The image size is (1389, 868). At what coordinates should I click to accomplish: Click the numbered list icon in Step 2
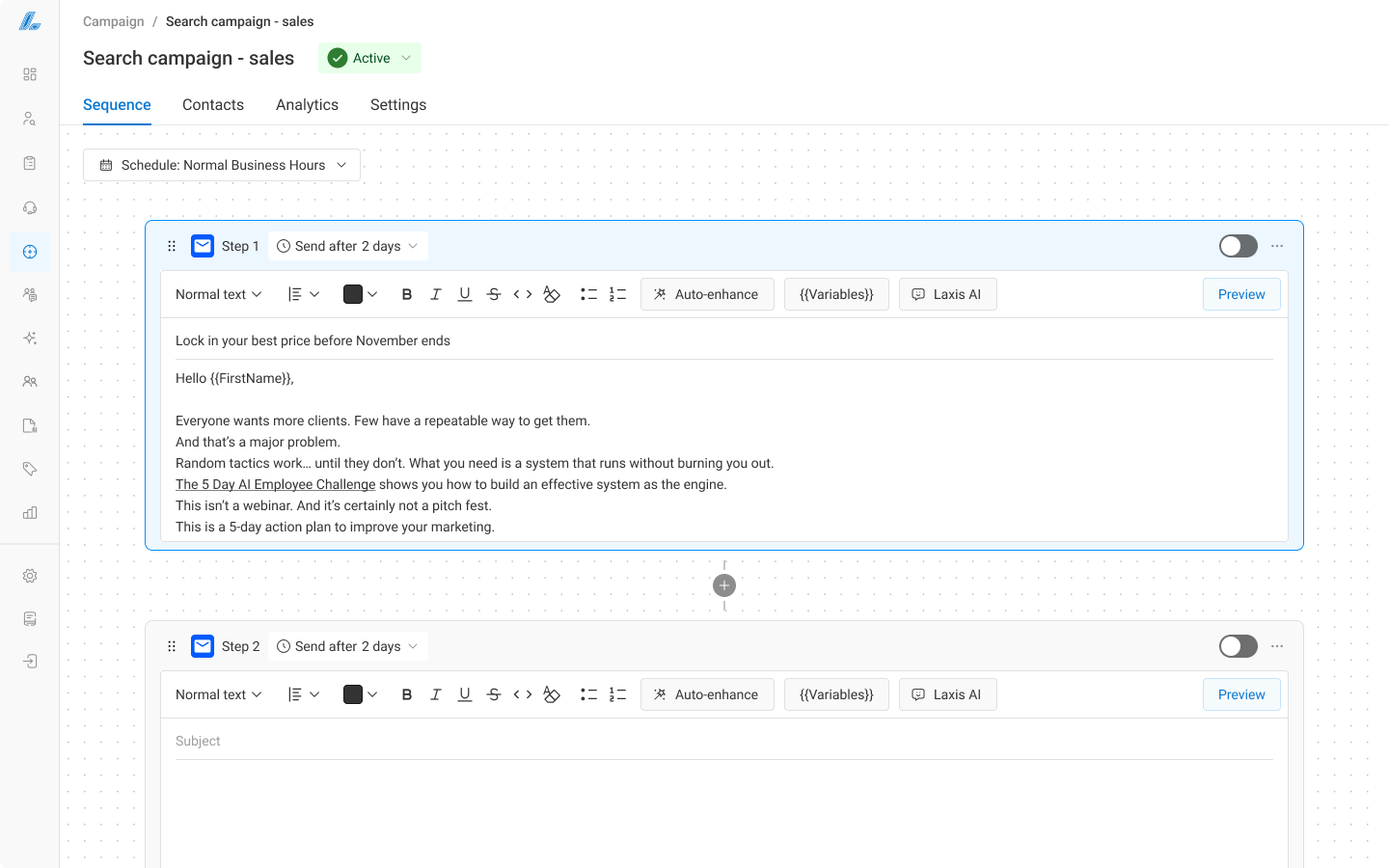(618, 694)
